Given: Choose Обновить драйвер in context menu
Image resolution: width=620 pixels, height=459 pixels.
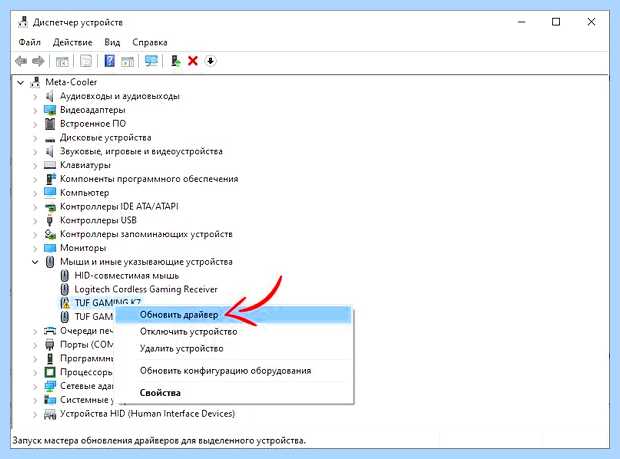Looking at the screenshot, I should [233, 315].
